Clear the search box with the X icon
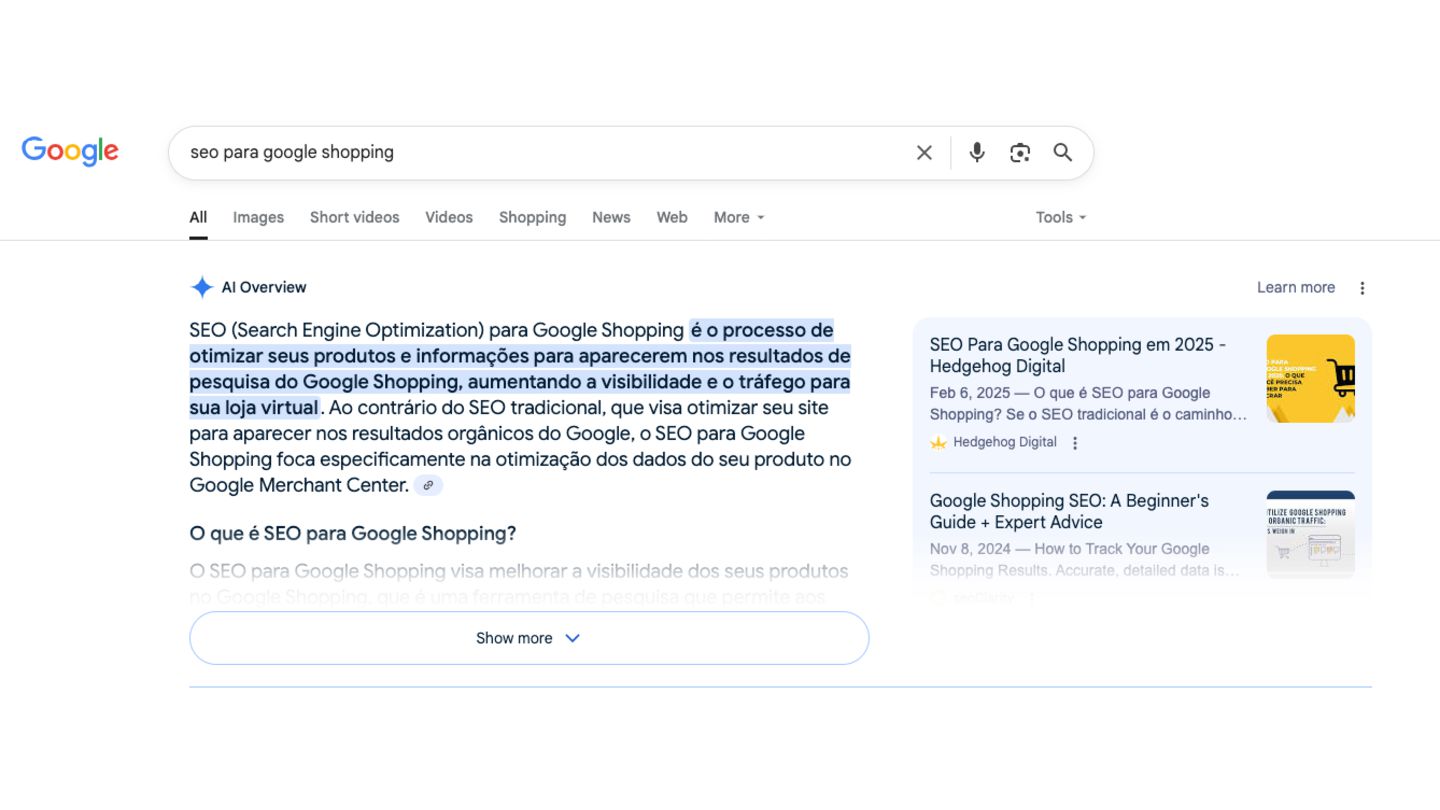The width and height of the screenshot is (1440, 810). pos(924,152)
